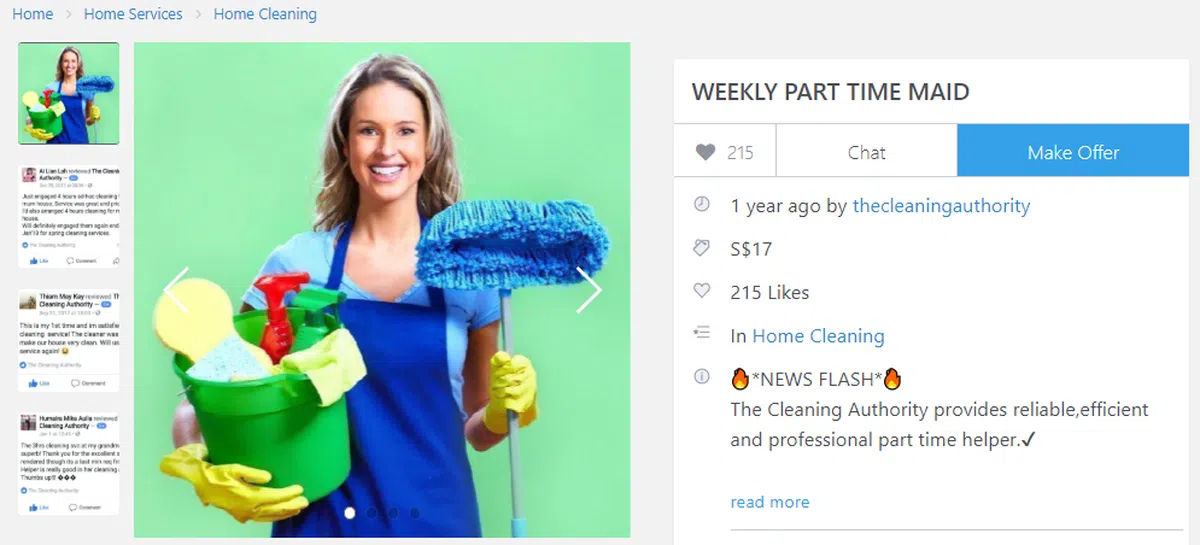
Task: Open the Chat button
Action: tap(866, 152)
